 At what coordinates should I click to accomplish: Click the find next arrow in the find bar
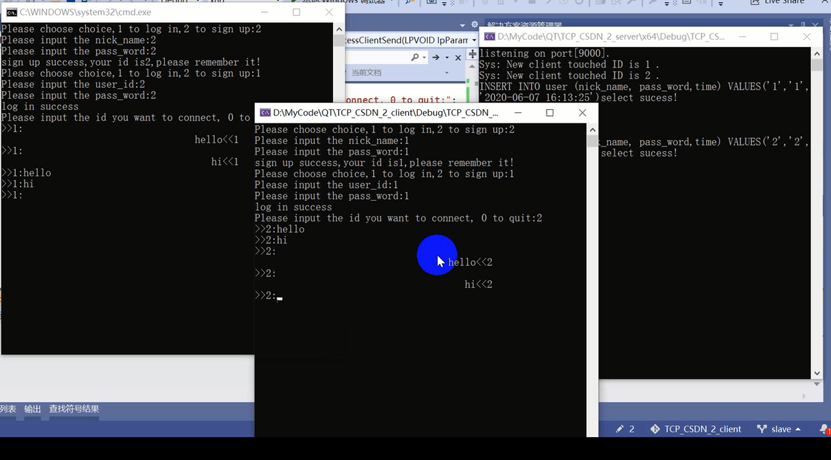pos(435,57)
